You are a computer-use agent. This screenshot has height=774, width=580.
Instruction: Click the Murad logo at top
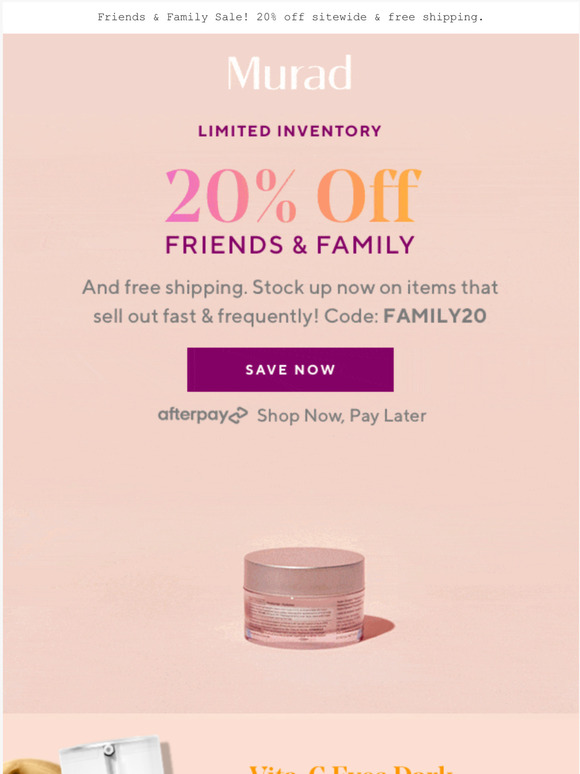point(289,73)
